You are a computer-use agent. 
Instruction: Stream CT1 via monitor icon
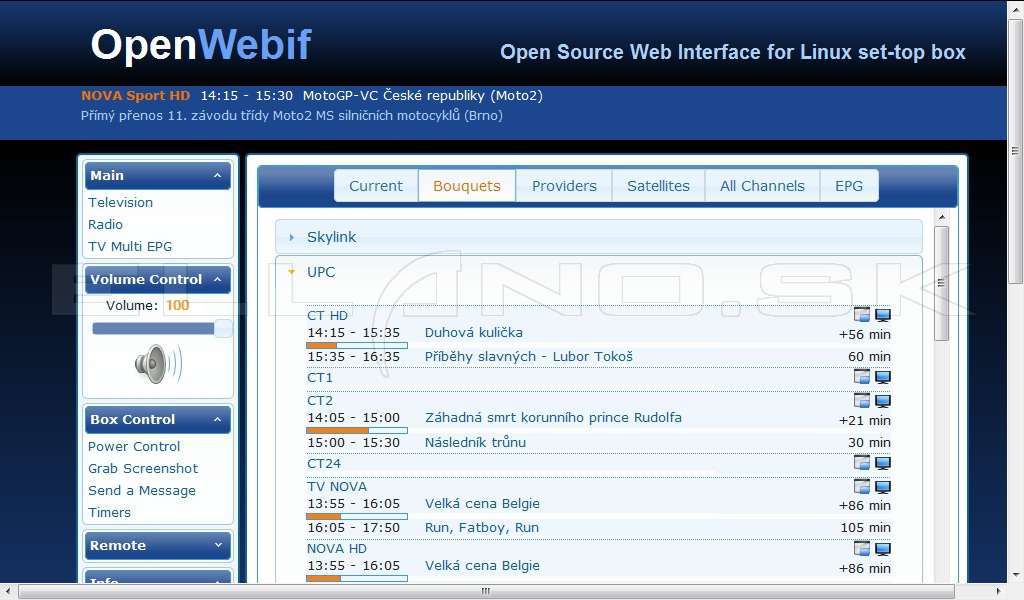(882, 377)
